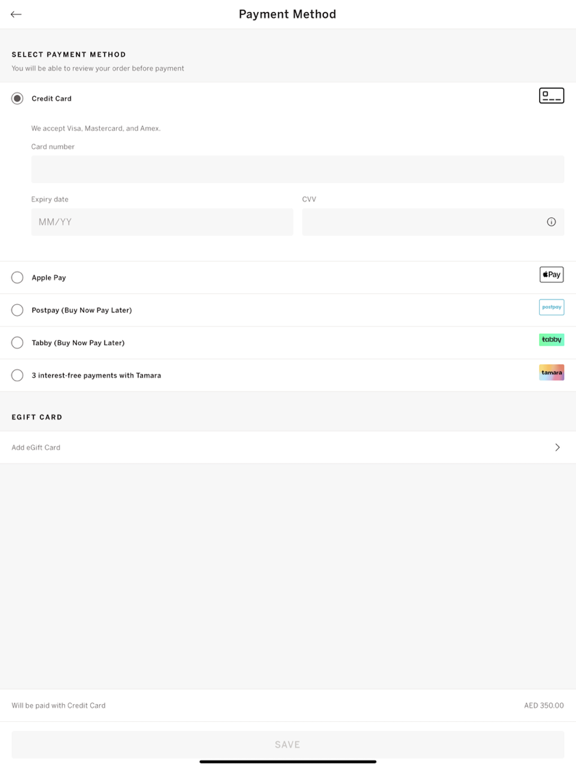Click the SELECT PAYMENT METHOD heading

tap(69, 54)
